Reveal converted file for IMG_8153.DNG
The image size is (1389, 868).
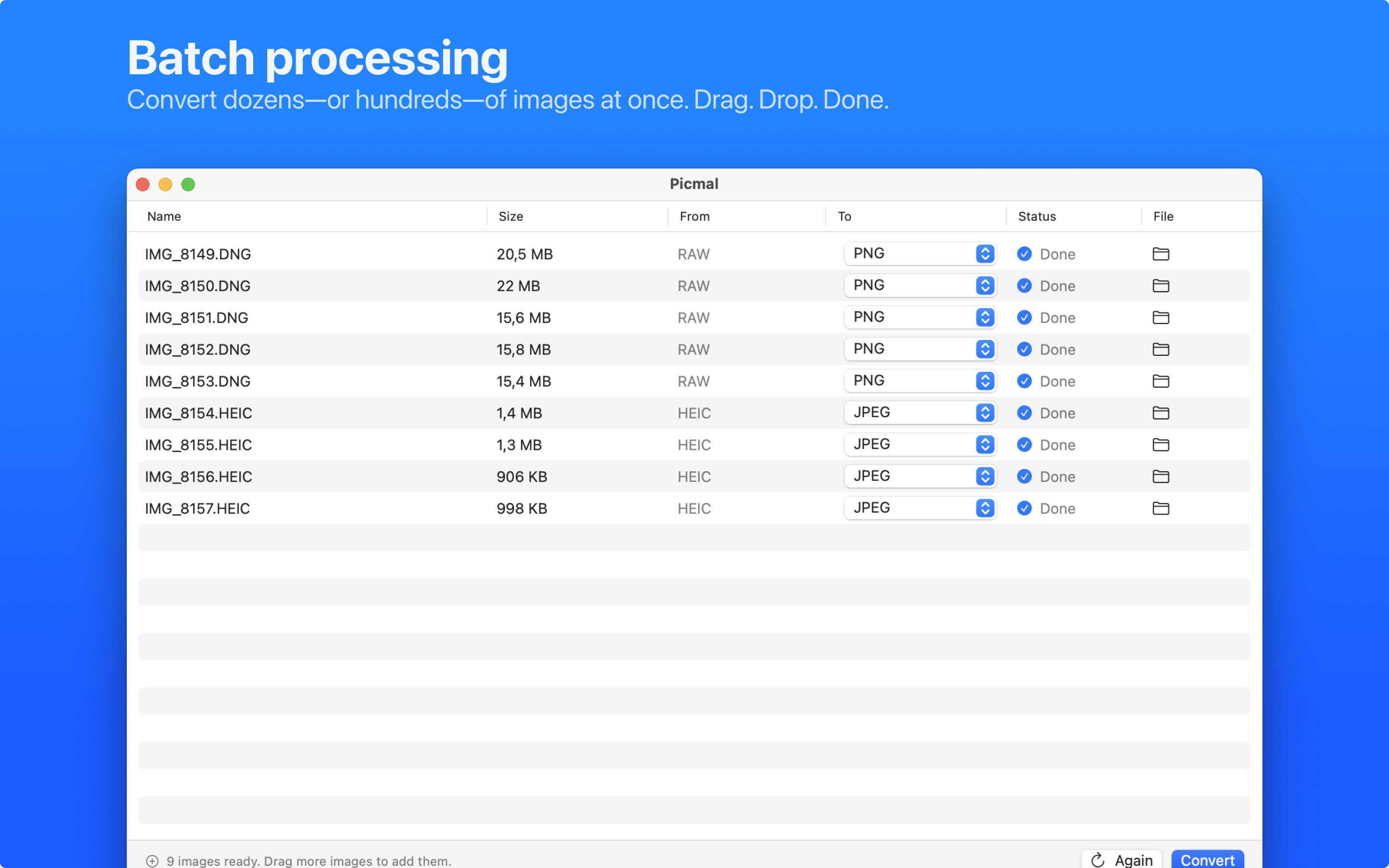(x=1160, y=381)
